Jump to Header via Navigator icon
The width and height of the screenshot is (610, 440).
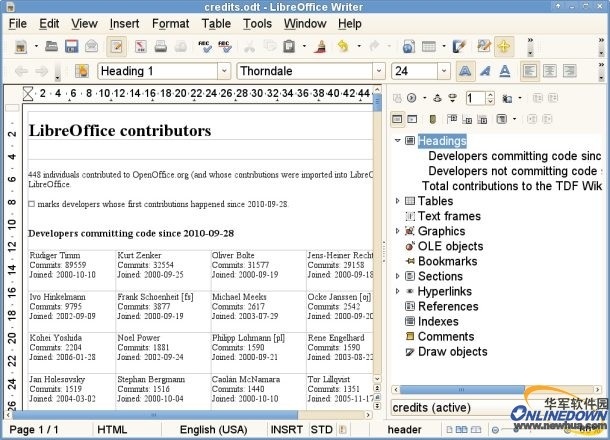pyautogui.click(x=452, y=119)
